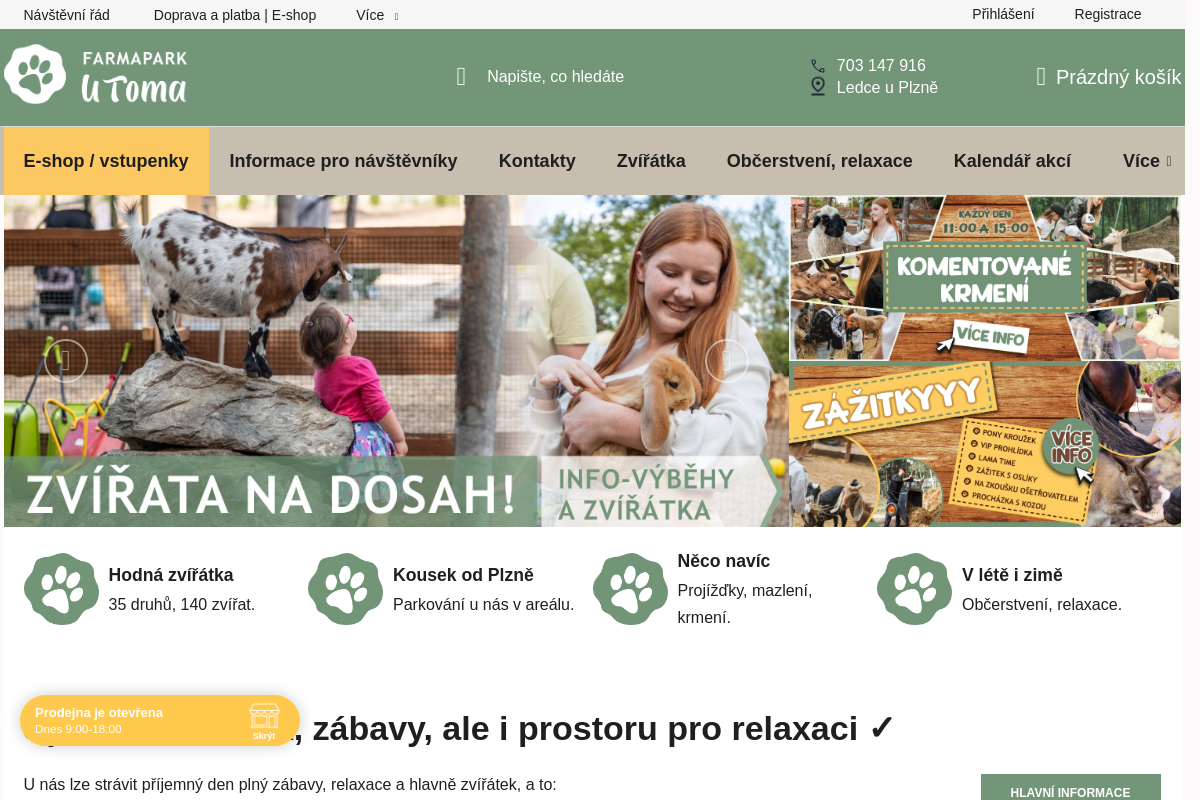1200x800 pixels.
Task: Click the paw icon next to Kousek od Plzně
Action: pyautogui.click(x=346, y=589)
